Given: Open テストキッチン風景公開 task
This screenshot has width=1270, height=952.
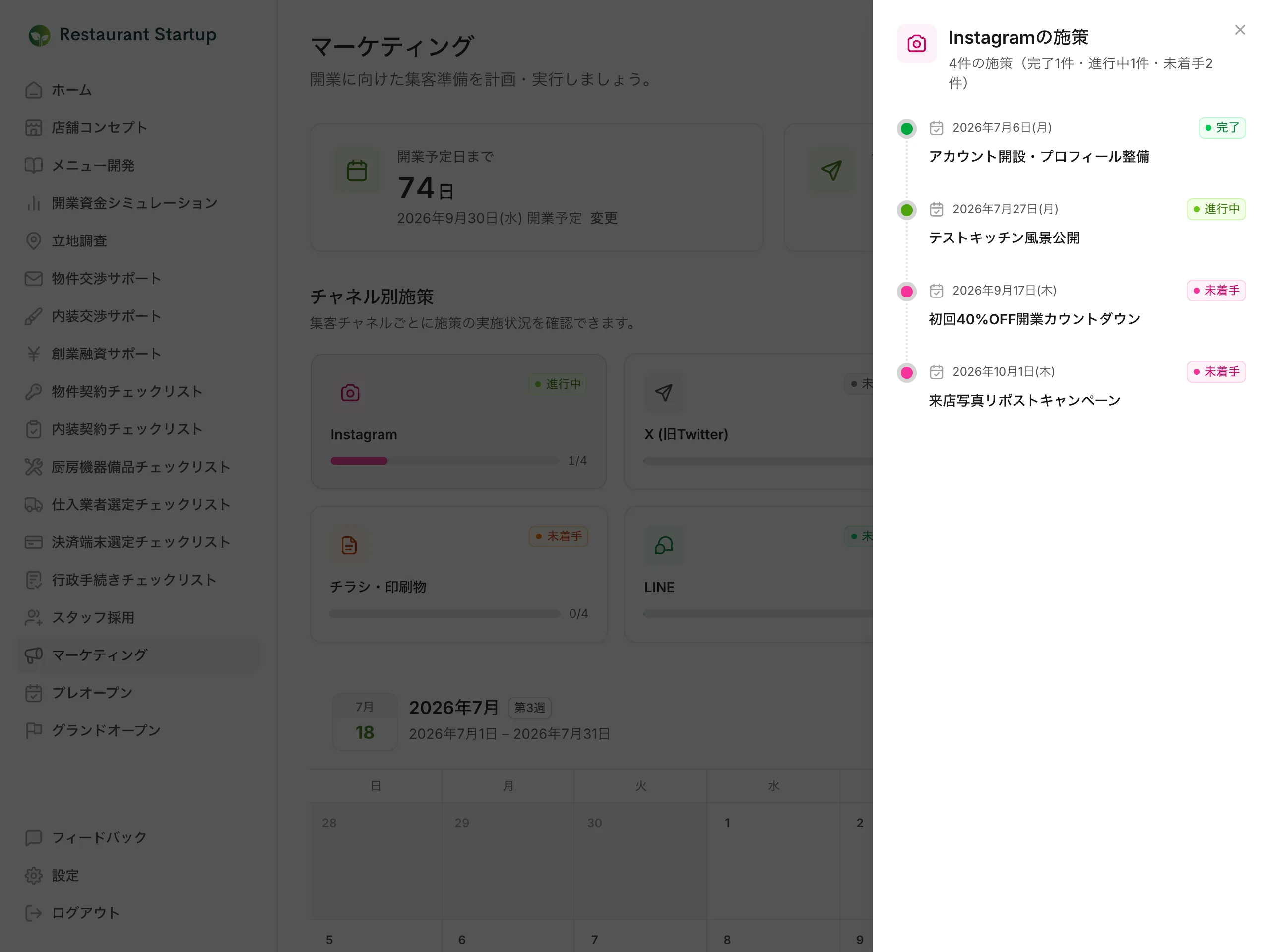Looking at the screenshot, I should pos(1004,238).
